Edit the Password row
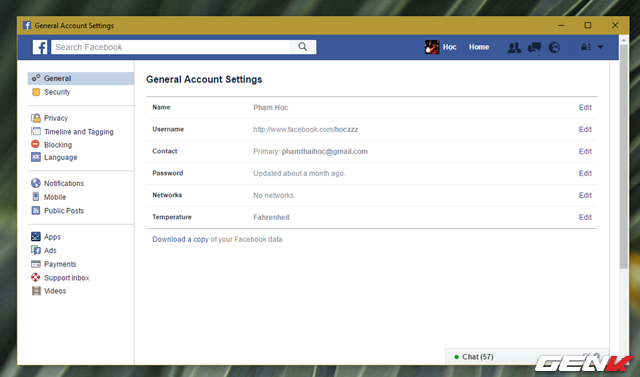This screenshot has height=377, width=640. 585,173
